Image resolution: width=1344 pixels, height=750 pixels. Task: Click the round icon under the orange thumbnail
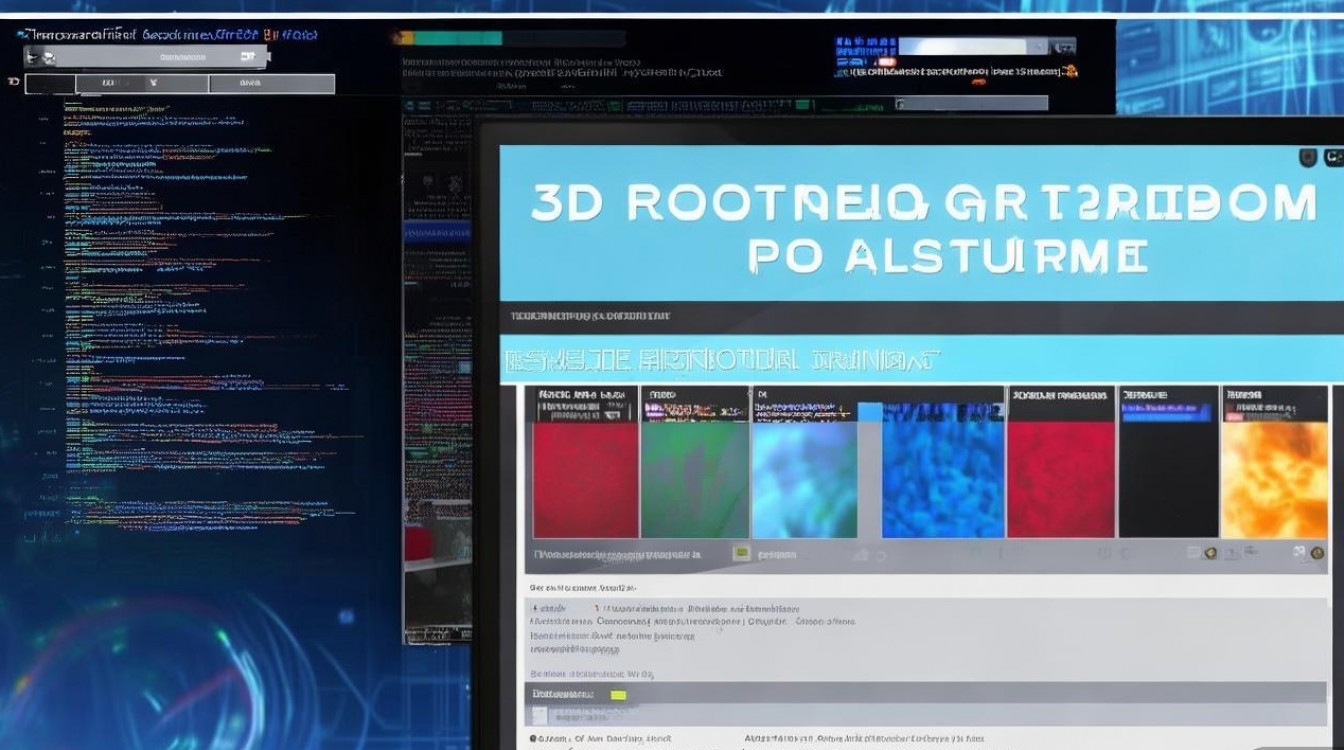click(x=1317, y=552)
